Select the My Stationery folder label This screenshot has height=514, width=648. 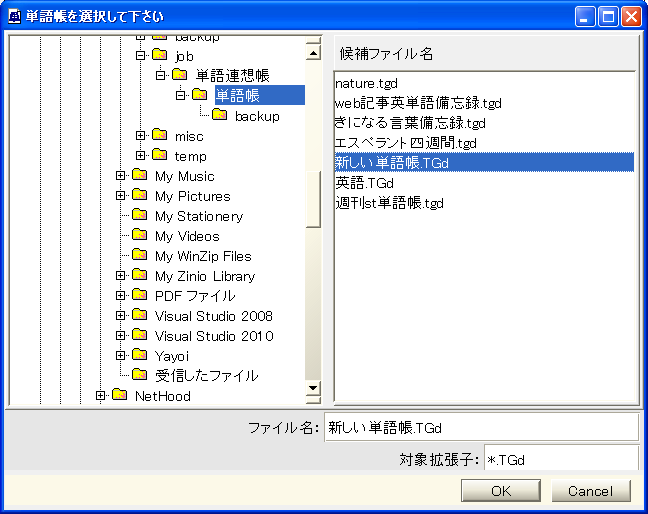(199, 216)
